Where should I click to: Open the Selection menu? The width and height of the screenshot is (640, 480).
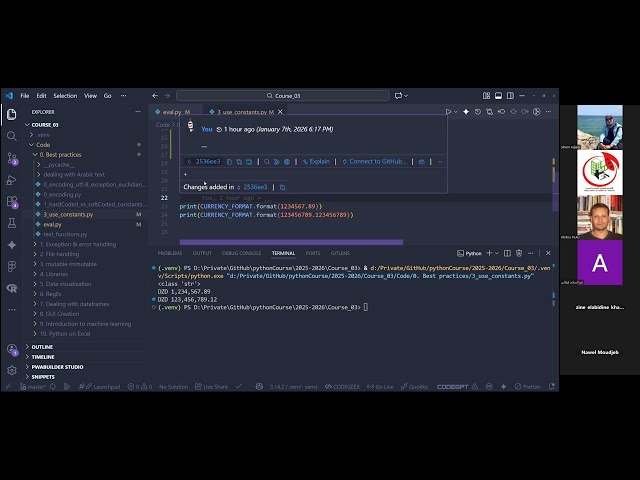pyautogui.click(x=65, y=96)
